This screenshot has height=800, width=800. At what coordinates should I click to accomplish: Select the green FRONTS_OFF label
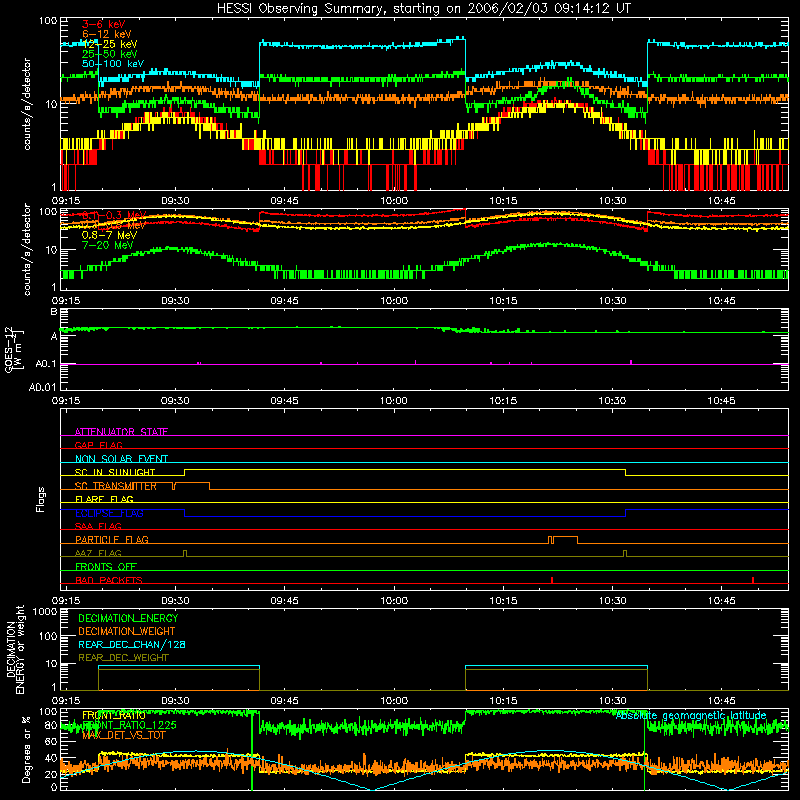point(106,566)
